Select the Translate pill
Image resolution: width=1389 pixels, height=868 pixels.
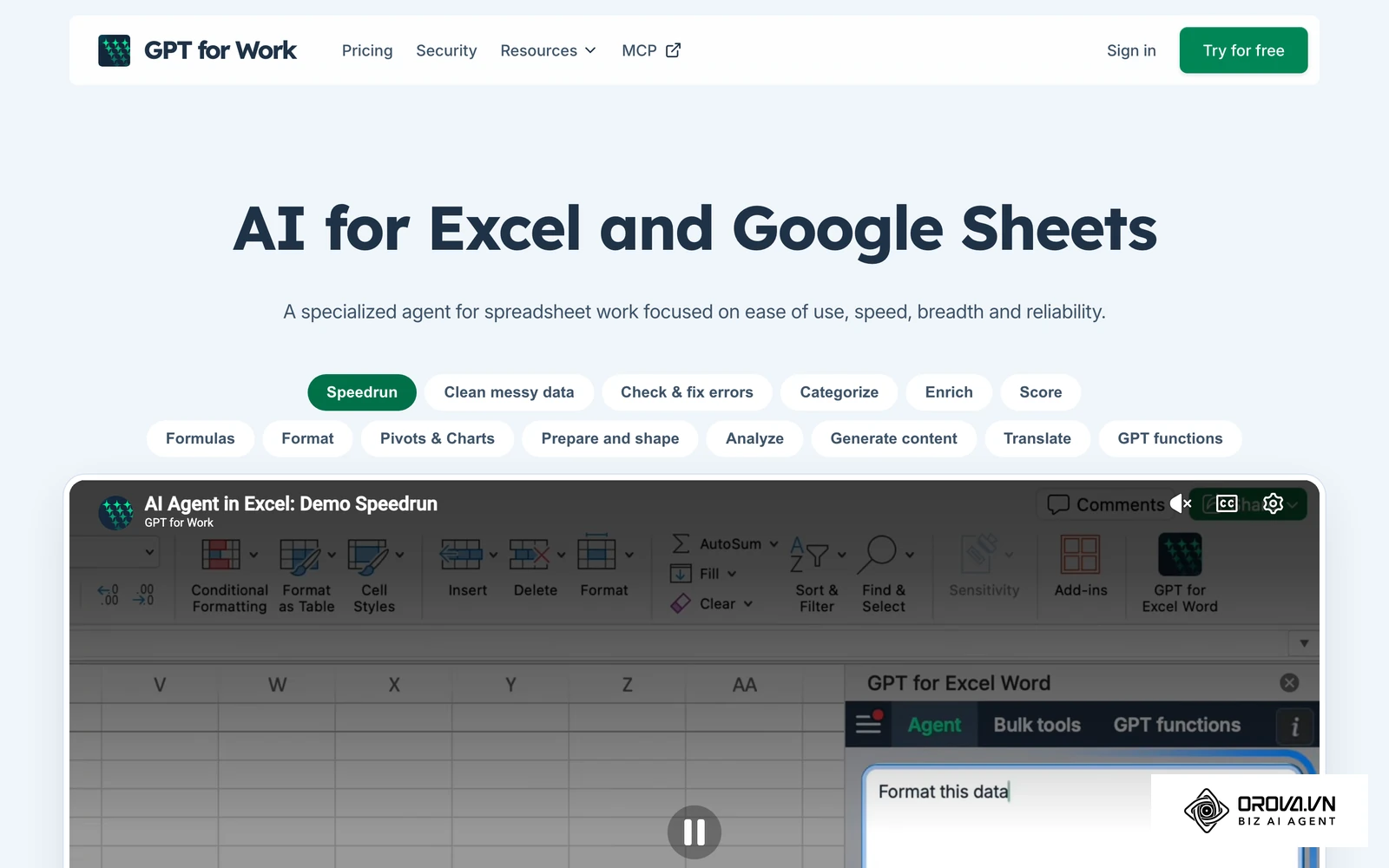[1037, 438]
